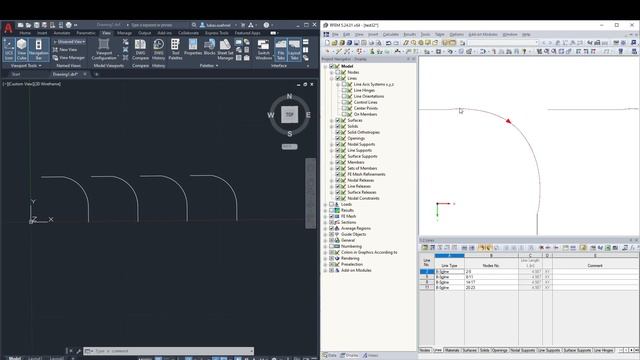Screen dimensions: 640x360
Task: Open the Properties palette in AutoCAD
Action: coord(193,47)
